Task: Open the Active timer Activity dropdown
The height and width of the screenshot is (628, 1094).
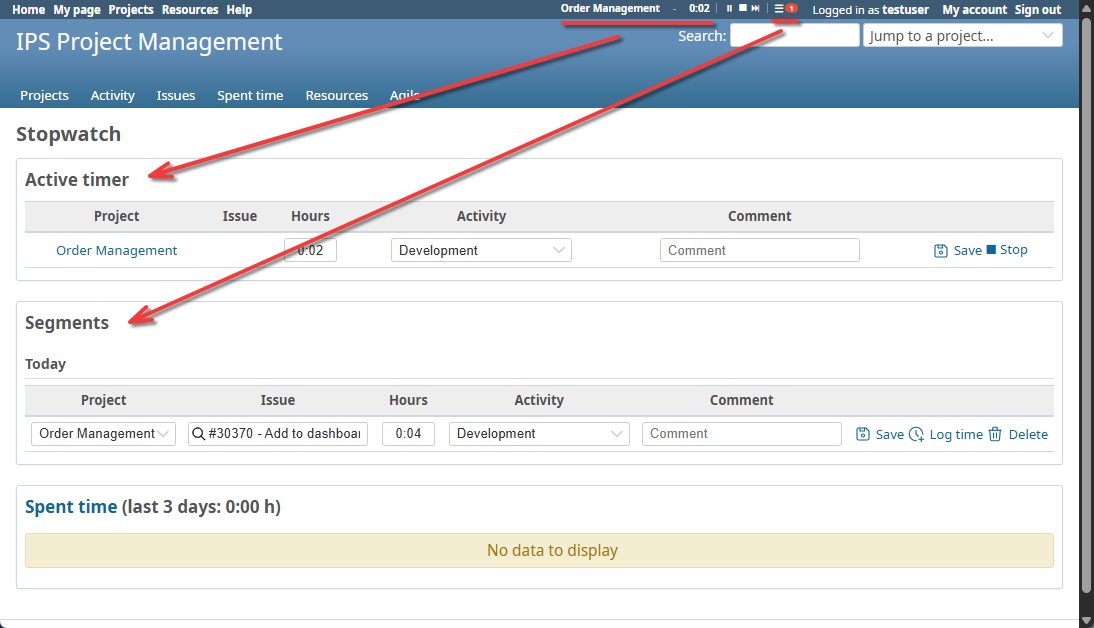Action: coord(481,250)
